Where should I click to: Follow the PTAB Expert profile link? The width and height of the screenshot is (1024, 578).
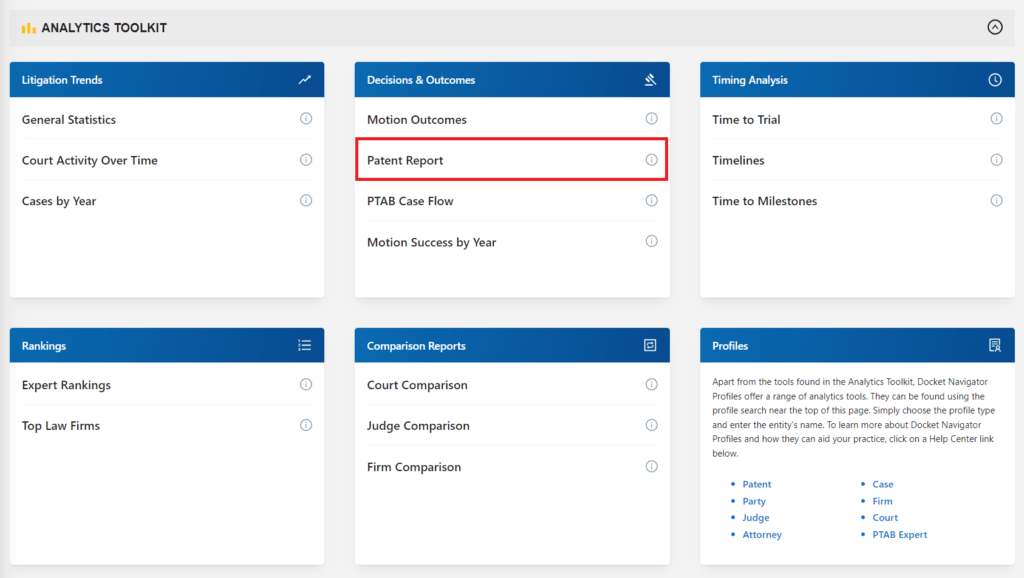pyautogui.click(x=899, y=534)
